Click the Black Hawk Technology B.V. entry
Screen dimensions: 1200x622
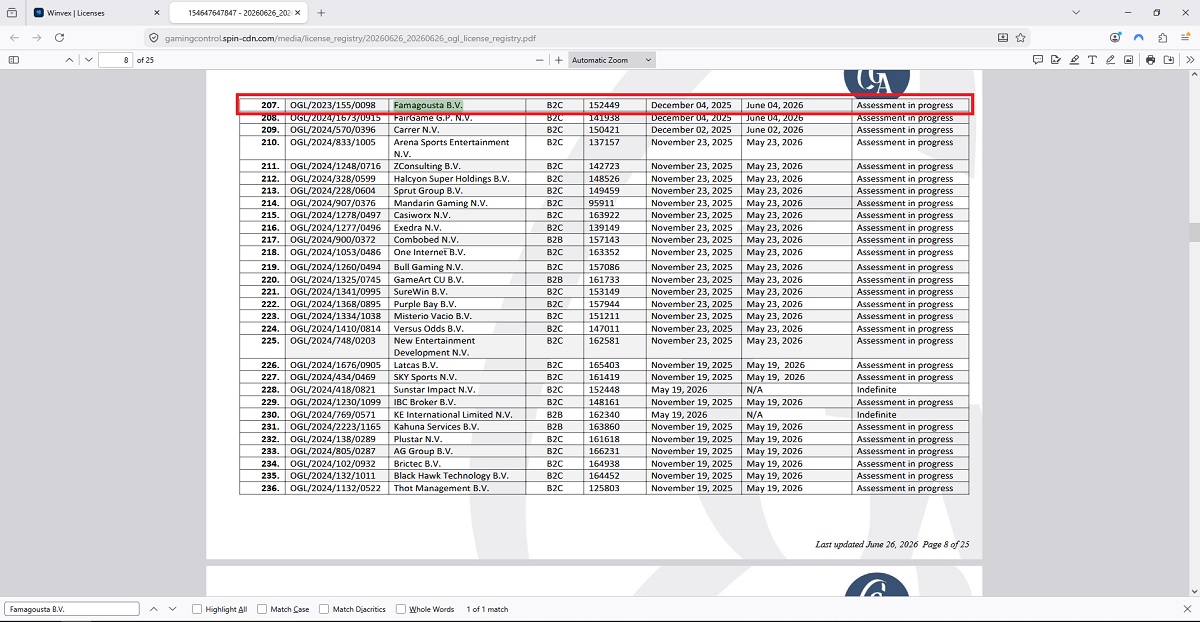click(450, 476)
